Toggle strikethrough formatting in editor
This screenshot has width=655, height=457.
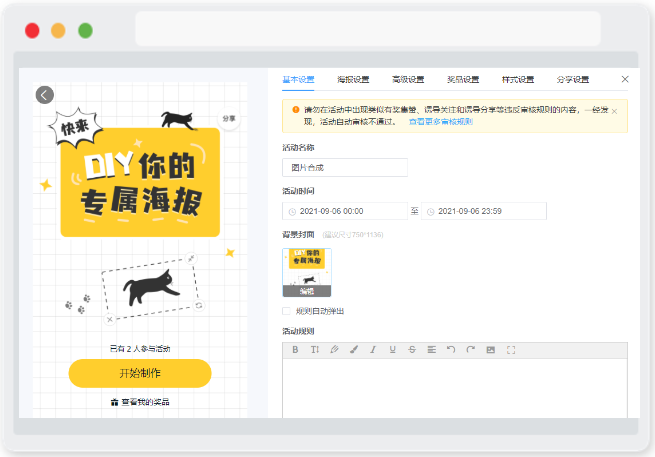pos(412,350)
